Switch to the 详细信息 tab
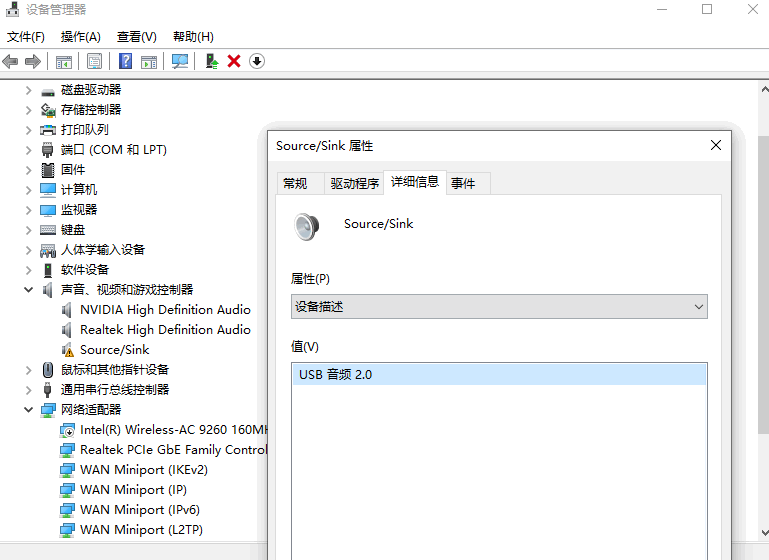This screenshot has width=769, height=560. pos(415,182)
